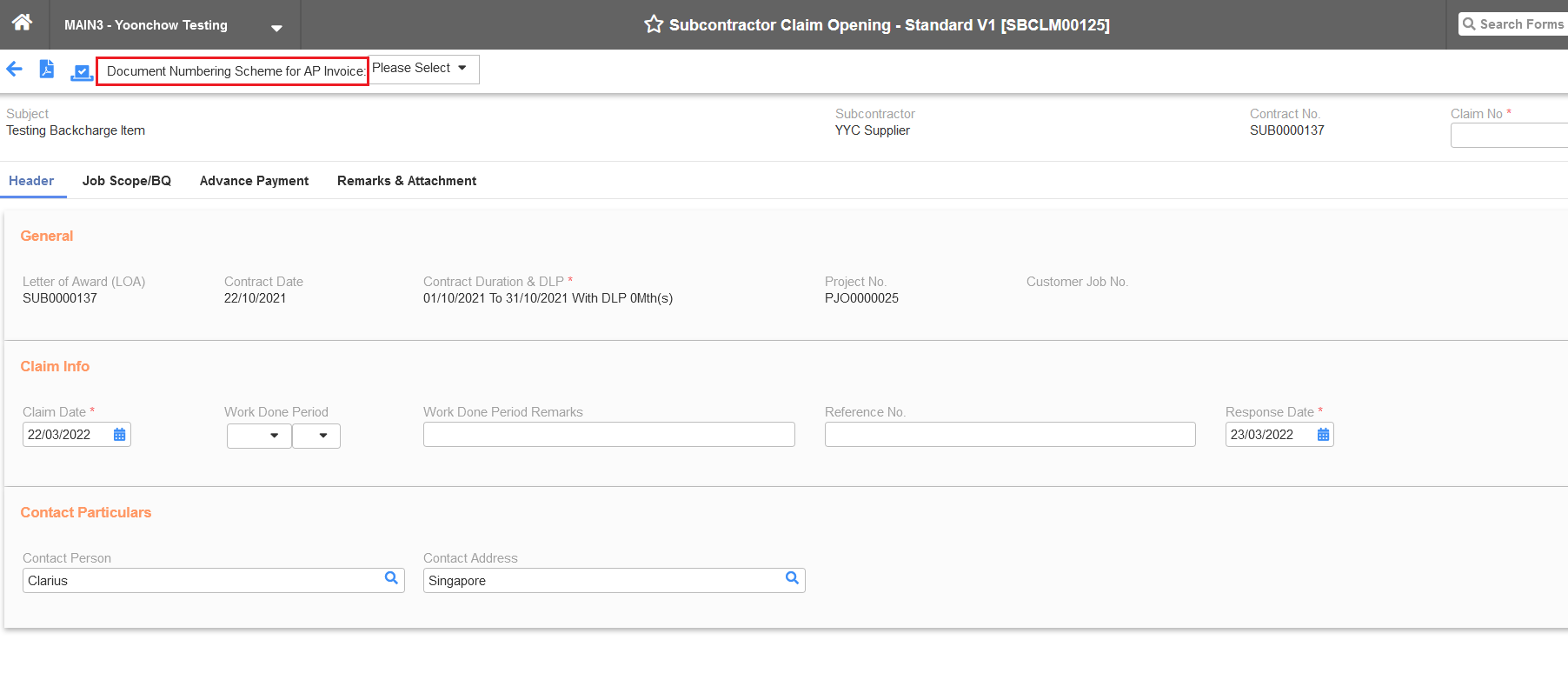1568x680 pixels.
Task: Search Contact Person lookup icon
Action: (391, 578)
